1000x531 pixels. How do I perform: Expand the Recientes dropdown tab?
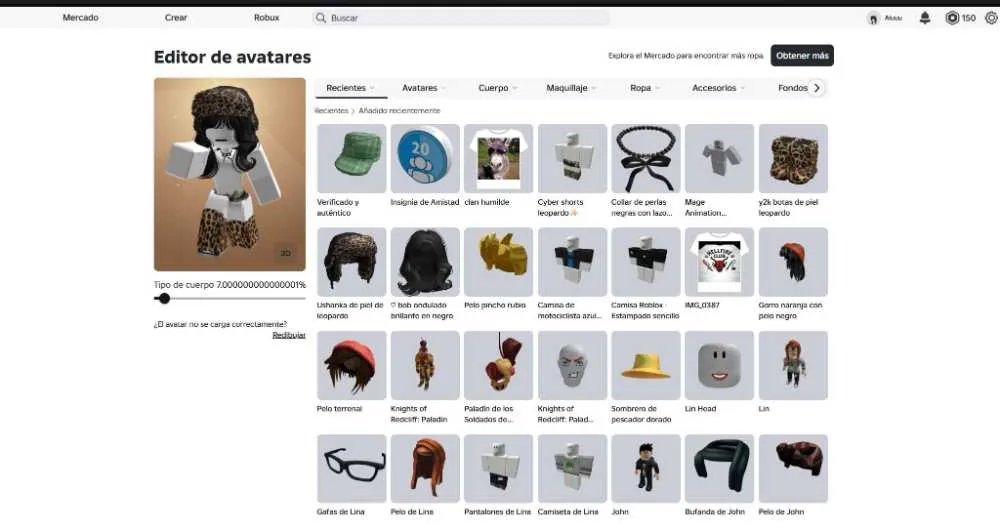click(350, 88)
